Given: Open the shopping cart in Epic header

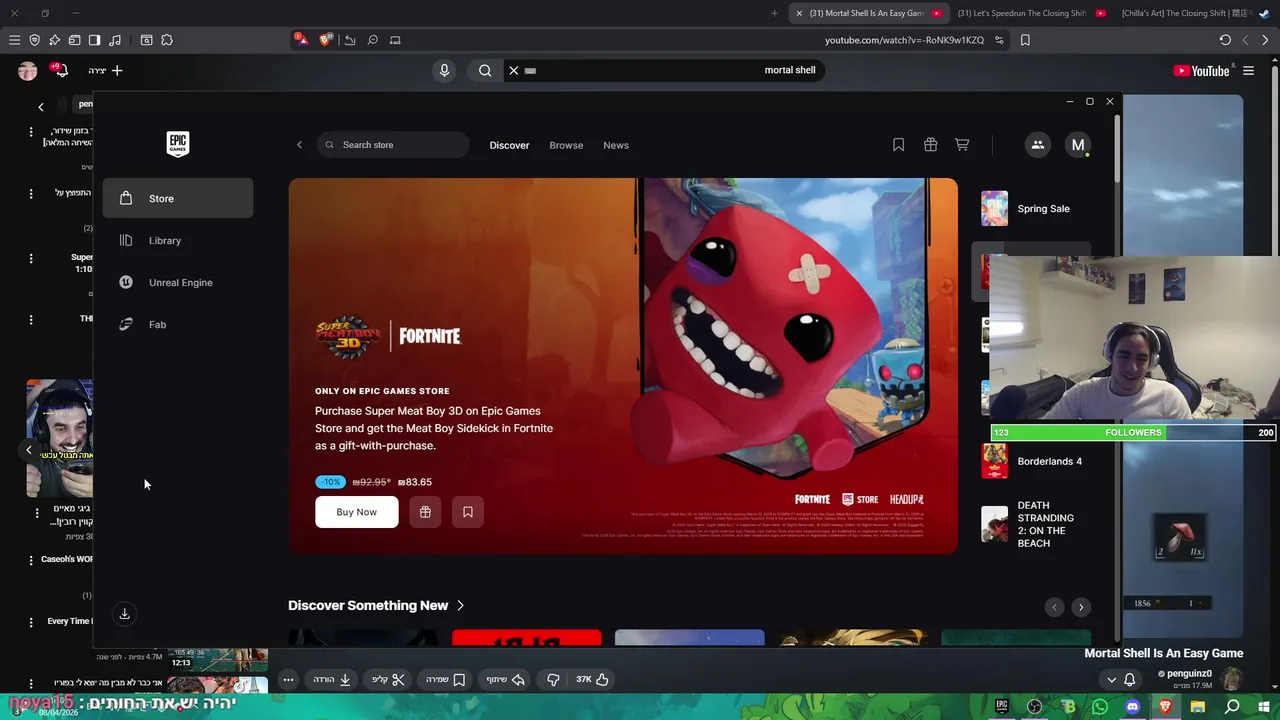Looking at the screenshot, I should point(962,145).
